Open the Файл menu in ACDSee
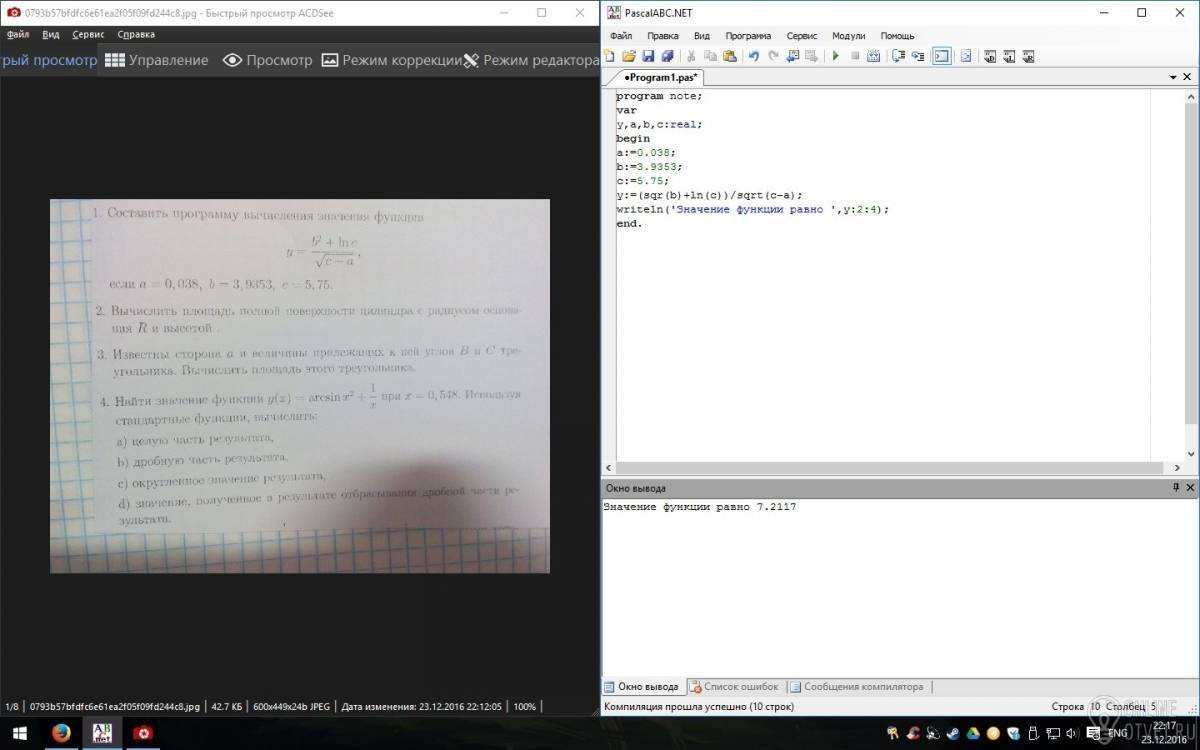This screenshot has width=1200, height=750. [x=18, y=34]
